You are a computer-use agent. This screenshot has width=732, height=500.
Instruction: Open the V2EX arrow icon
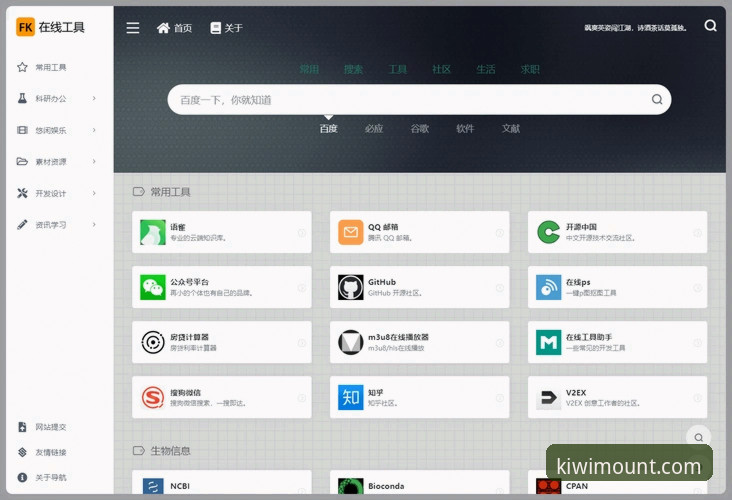click(549, 397)
